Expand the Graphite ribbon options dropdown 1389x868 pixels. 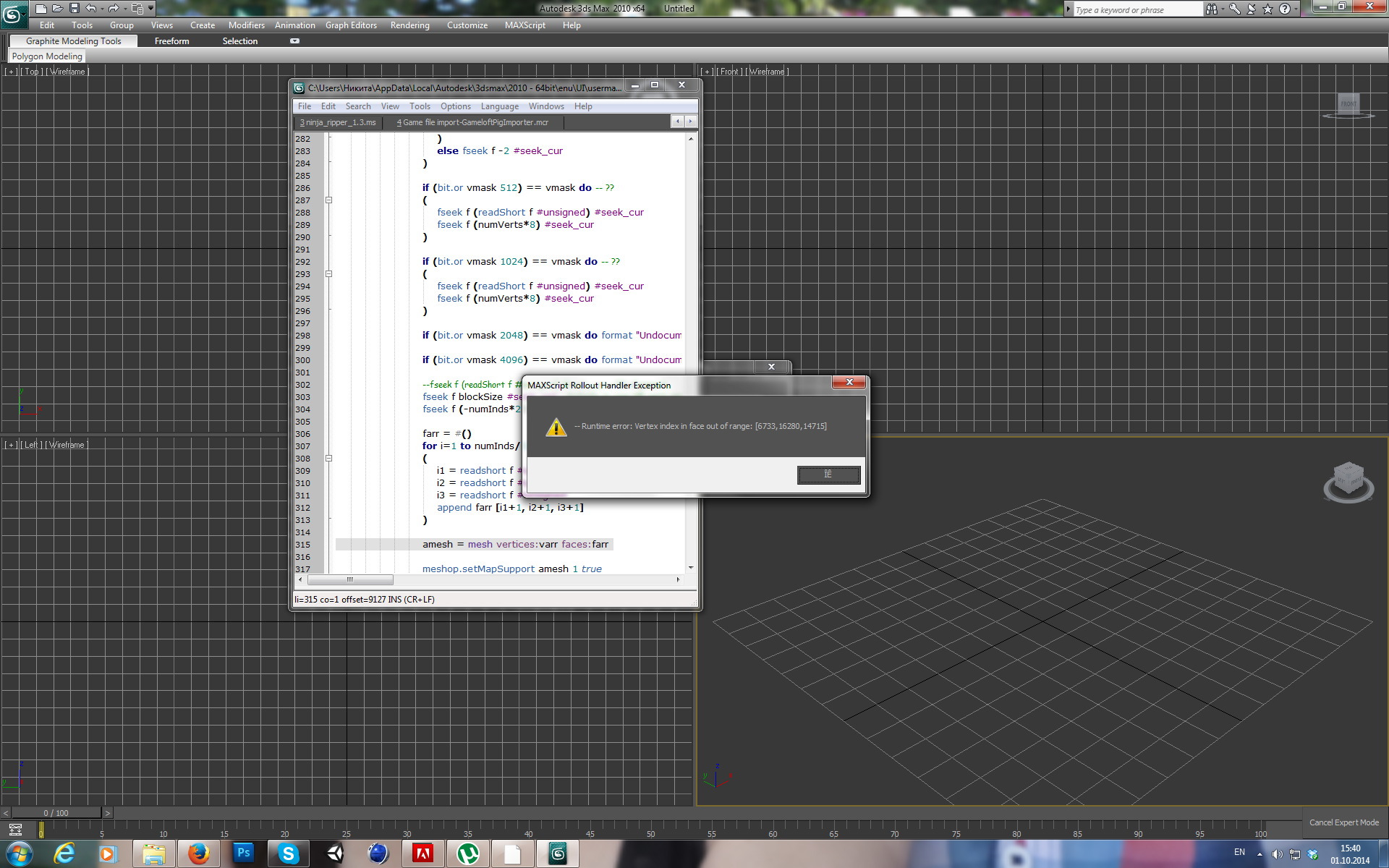294,41
